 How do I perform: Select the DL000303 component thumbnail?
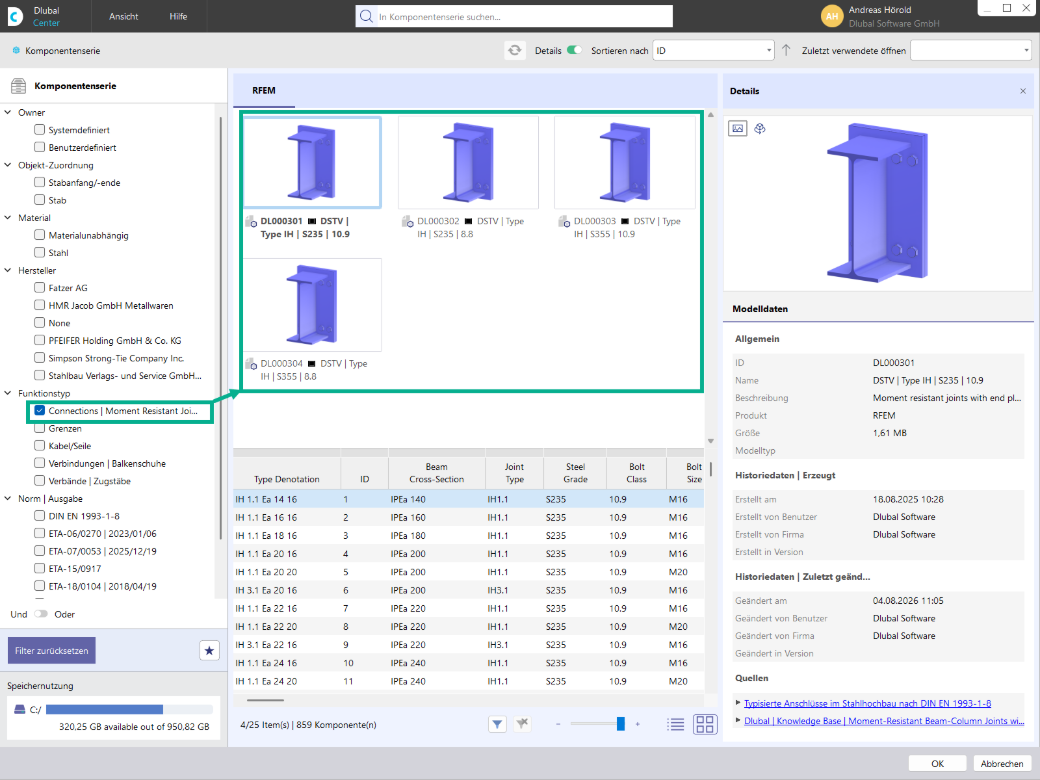coord(625,162)
